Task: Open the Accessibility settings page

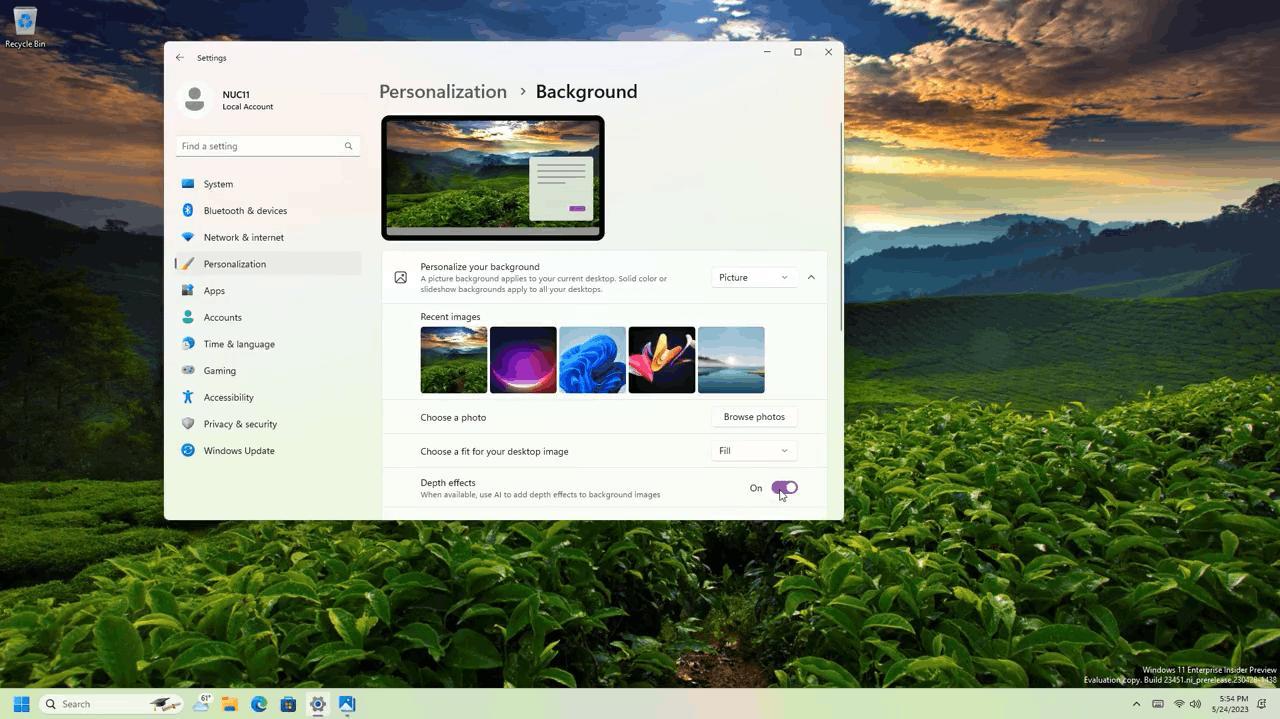Action: (228, 397)
